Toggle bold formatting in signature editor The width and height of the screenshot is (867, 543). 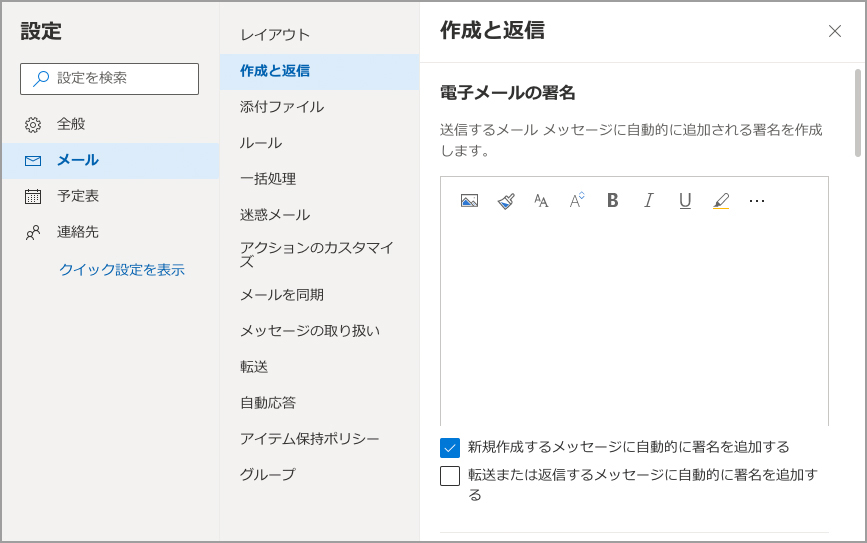613,201
